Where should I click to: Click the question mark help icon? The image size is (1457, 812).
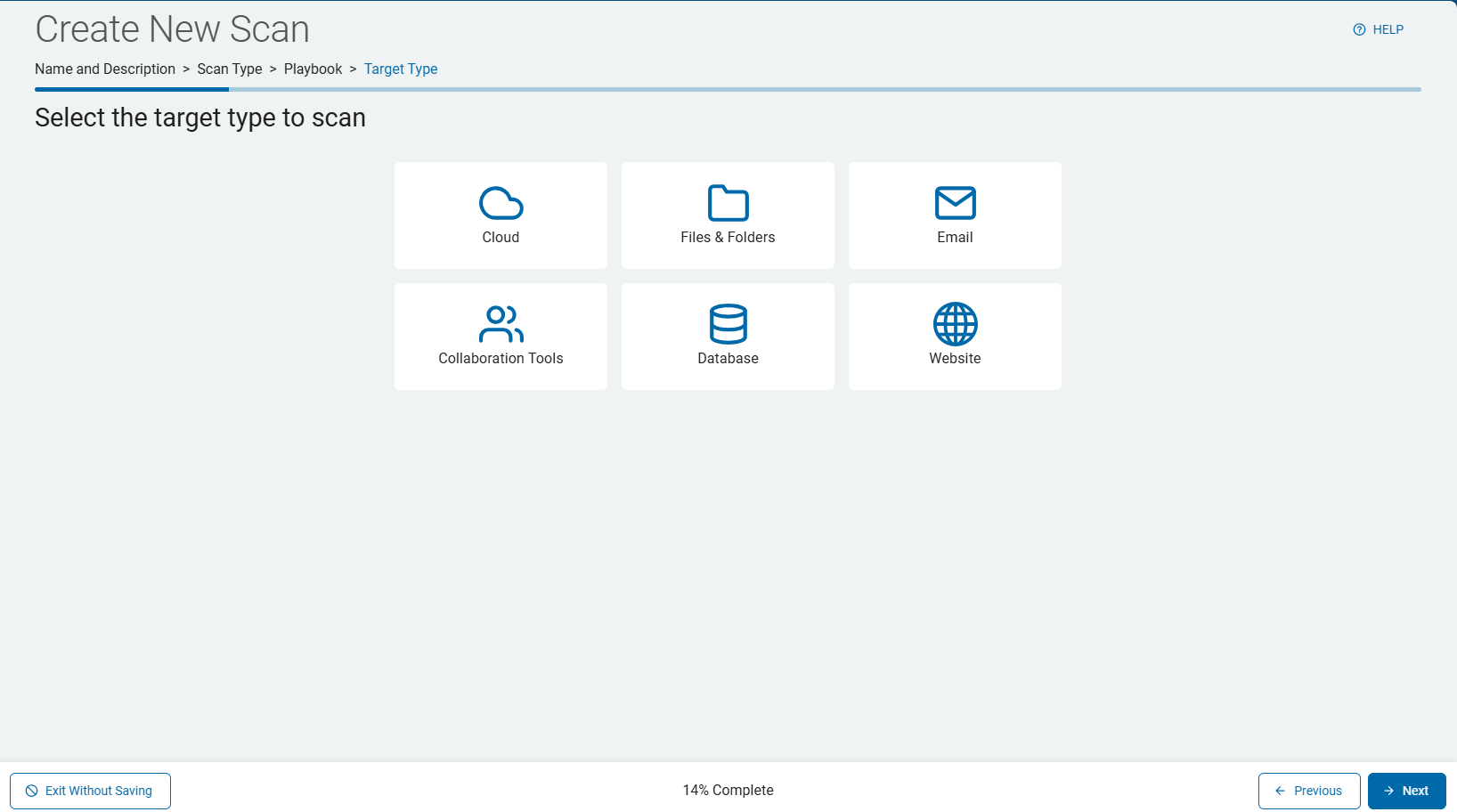click(1359, 29)
